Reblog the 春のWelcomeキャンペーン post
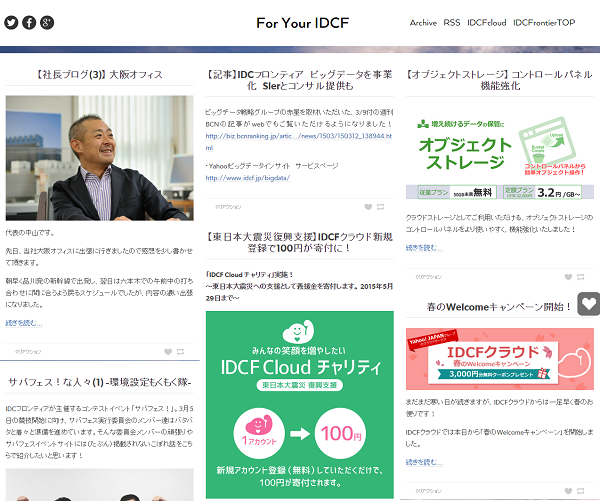This screenshot has width=600, height=501. [581, 491]
